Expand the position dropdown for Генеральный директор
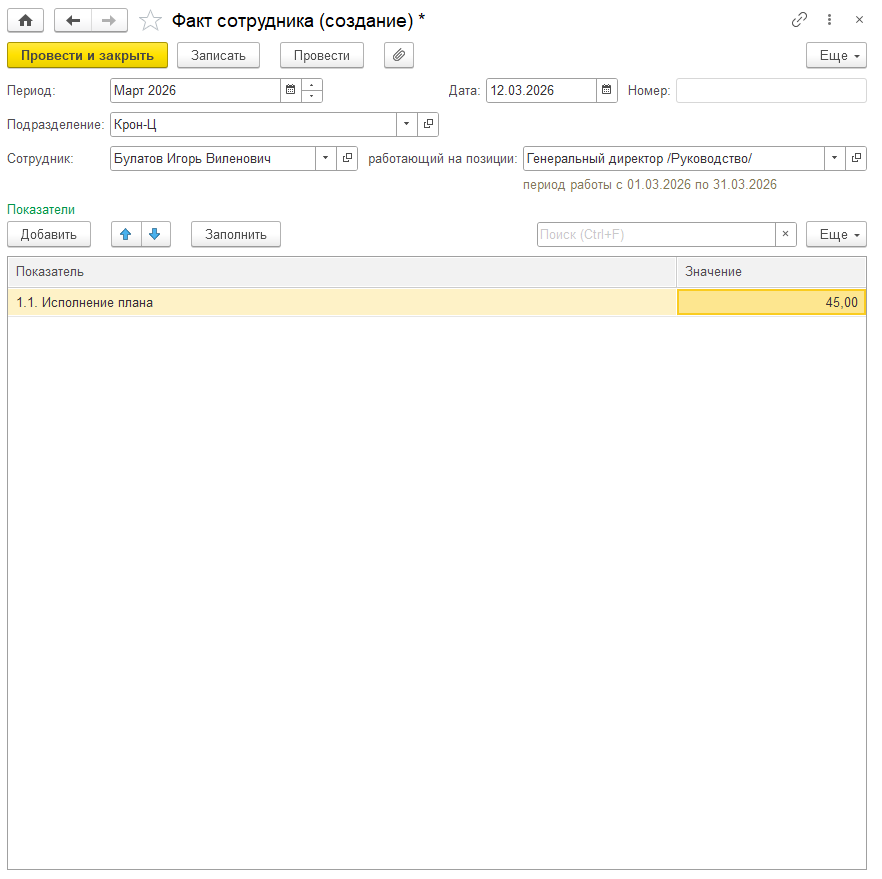 point(834,158)
